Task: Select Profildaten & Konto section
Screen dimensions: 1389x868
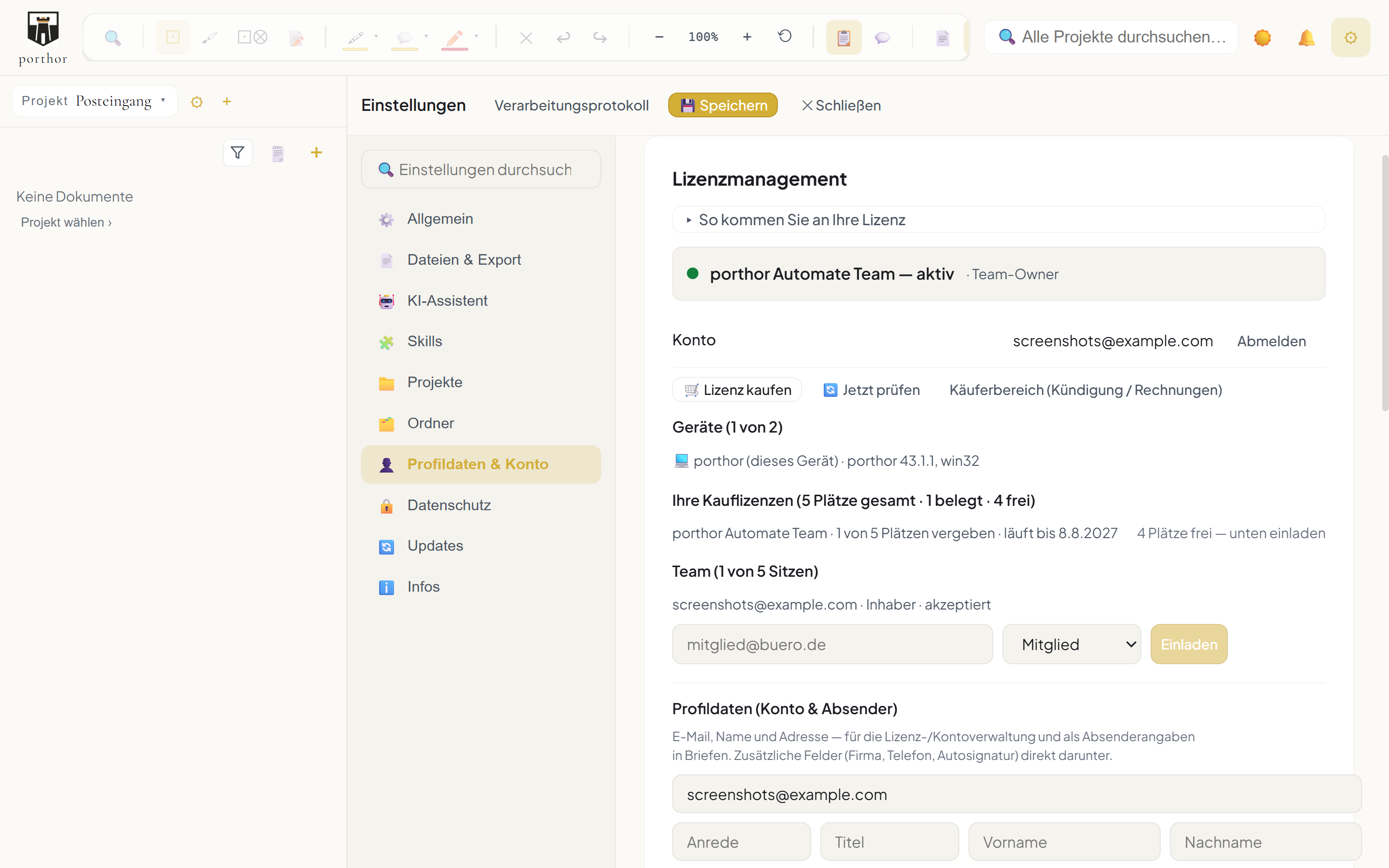Action: tap(481, 464)
